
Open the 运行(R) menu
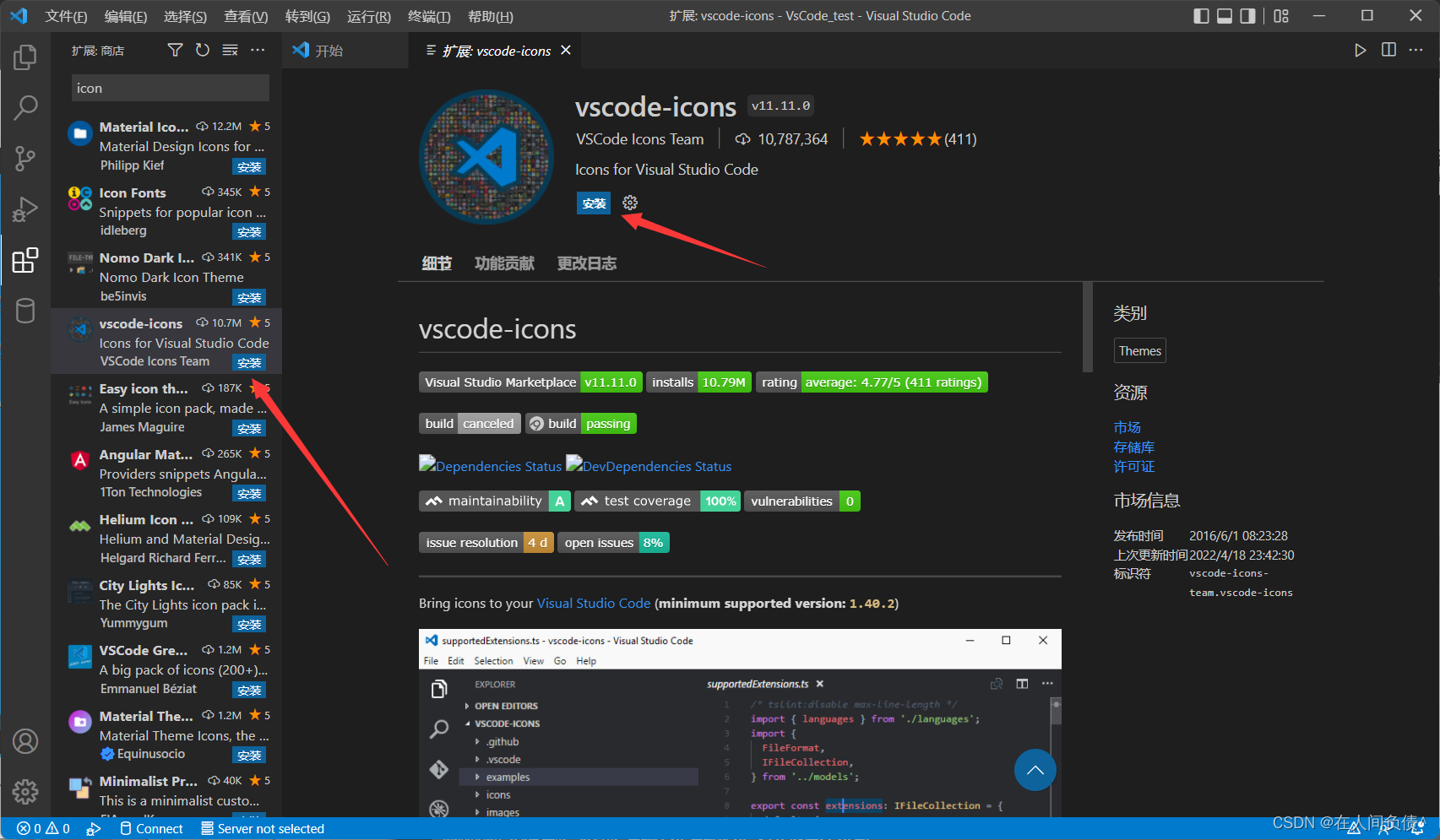(369, 16)
